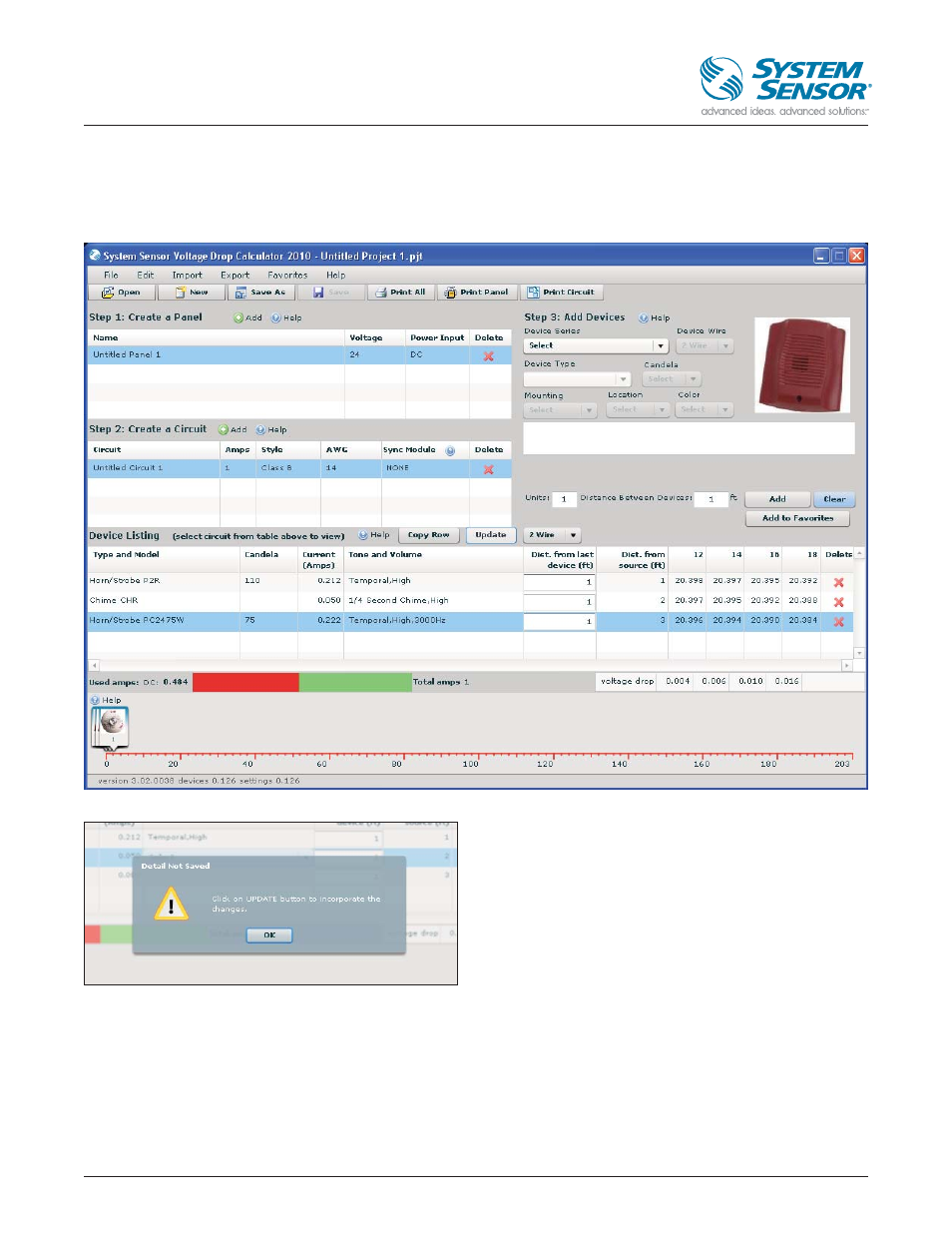Screen dimensions: 952x1233
Task: Open Help for Step 1 Create a Panel
Action: click(286, 318)
